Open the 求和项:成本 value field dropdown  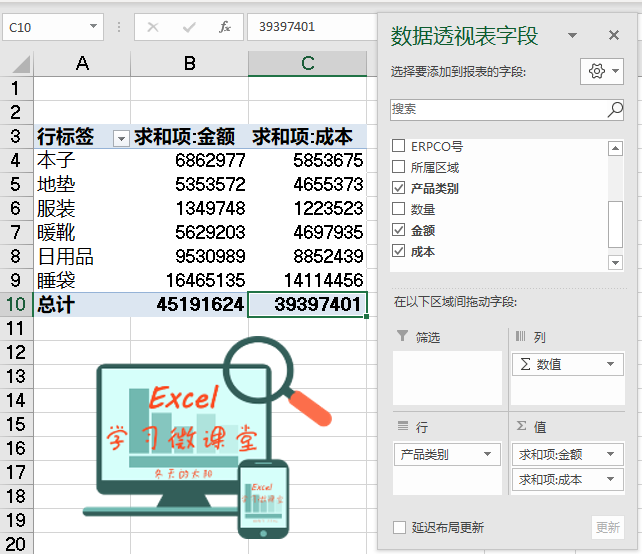[610, 479]
